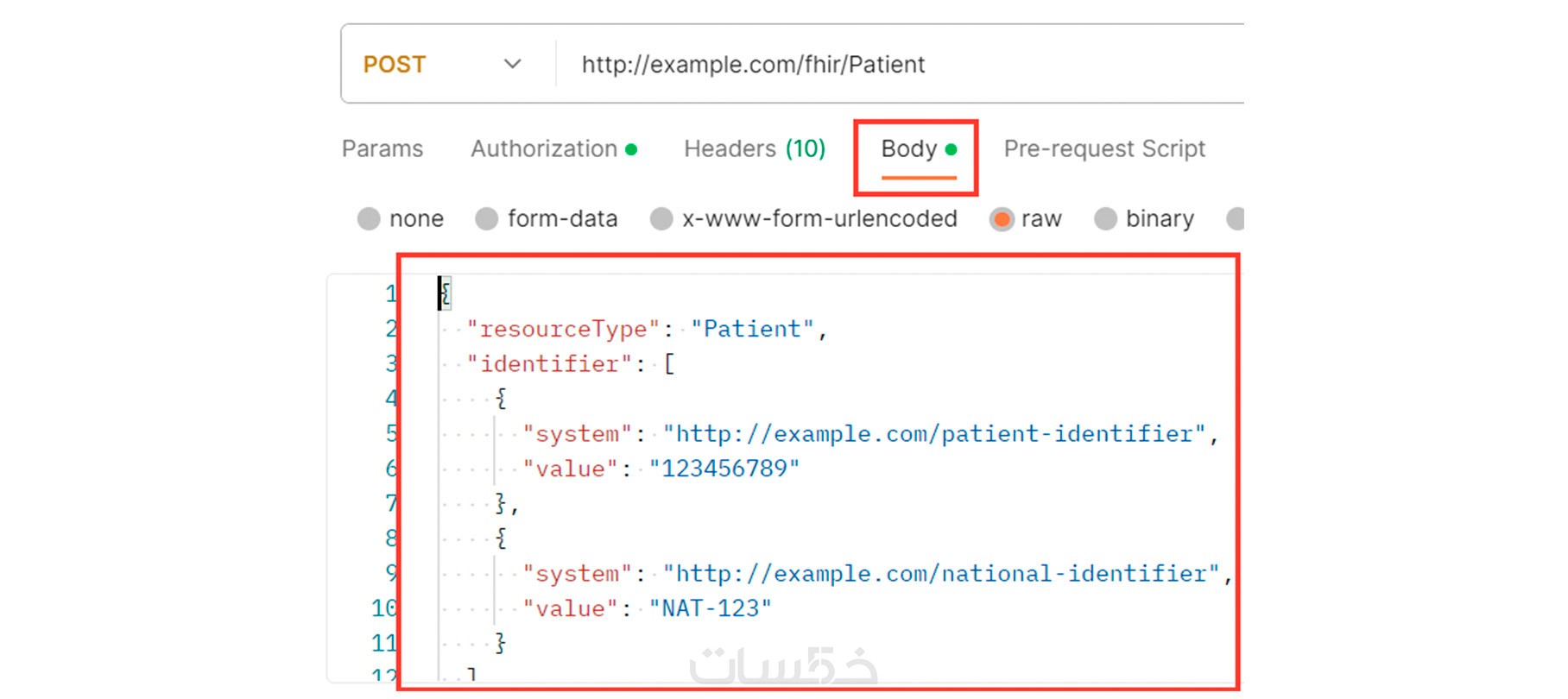
Task: Click the "resourceType" key in the editor
Action: 563,329
